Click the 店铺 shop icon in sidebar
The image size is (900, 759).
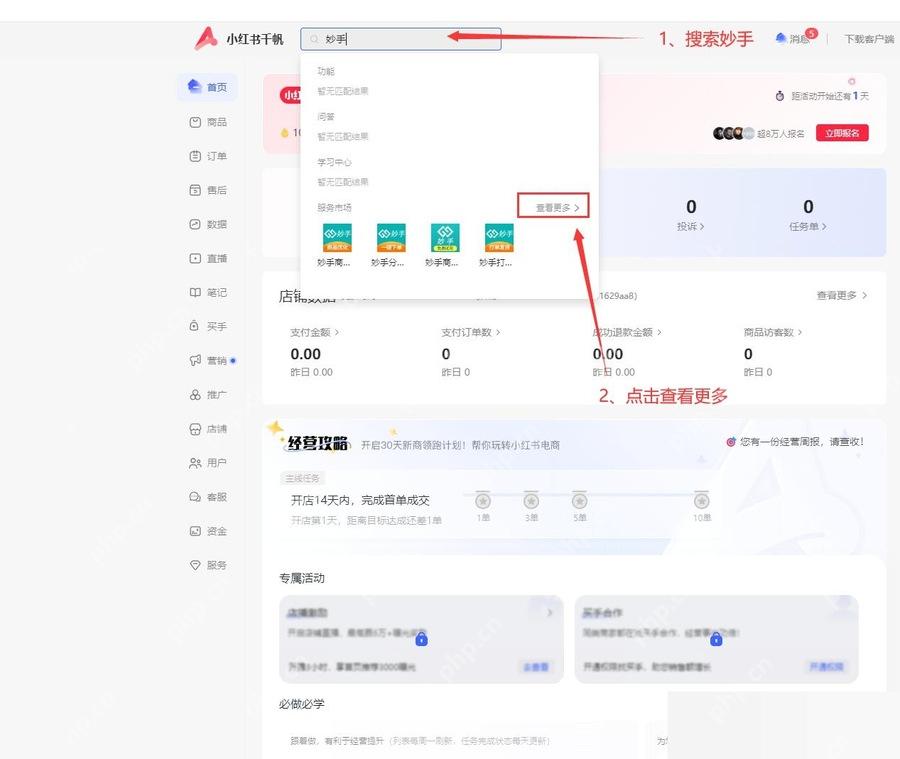click(195, 429)
